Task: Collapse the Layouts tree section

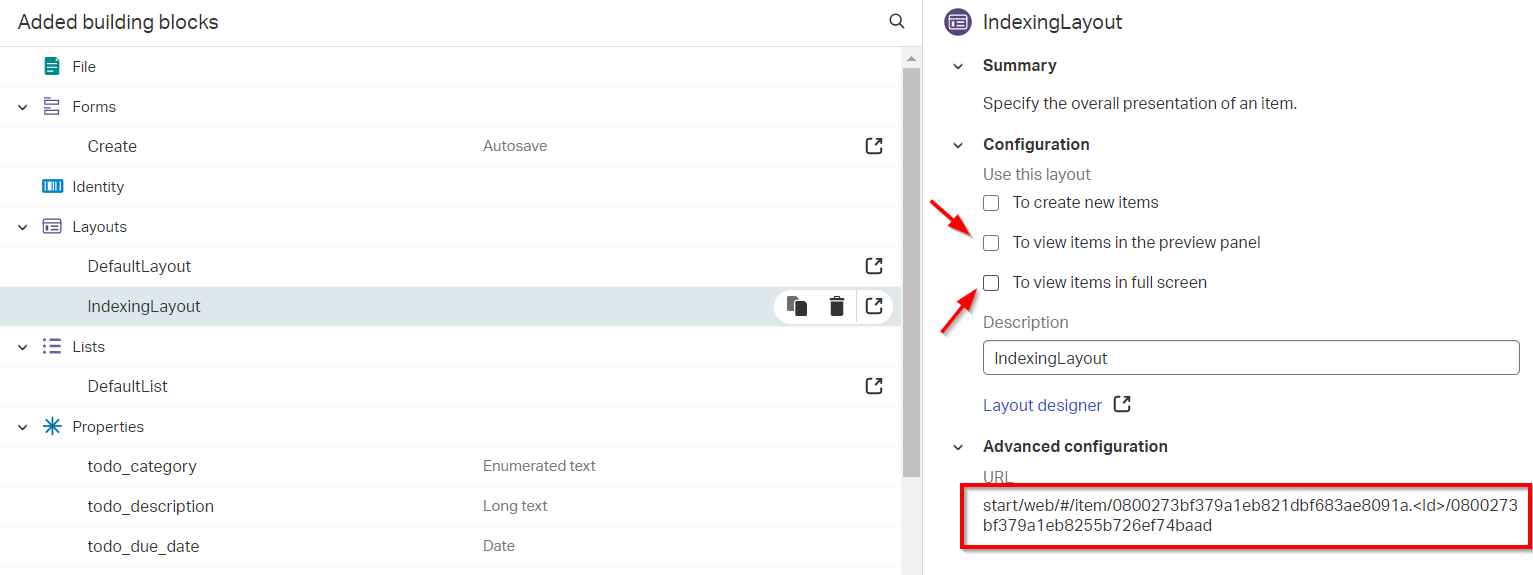Action: (x=23, y=227)
